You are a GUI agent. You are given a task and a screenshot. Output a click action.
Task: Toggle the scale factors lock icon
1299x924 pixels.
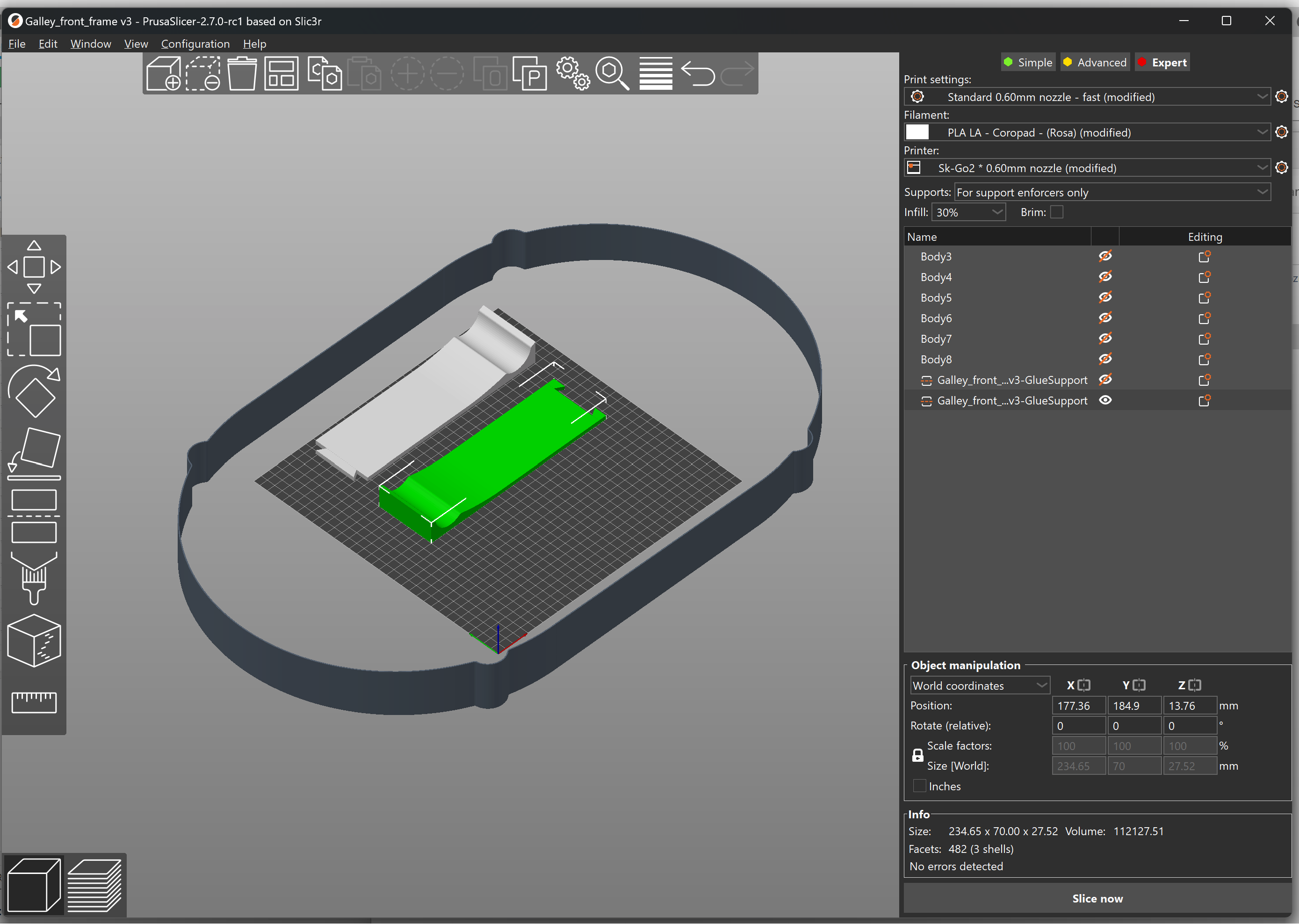pyautogui.click(x=917, y=756)
